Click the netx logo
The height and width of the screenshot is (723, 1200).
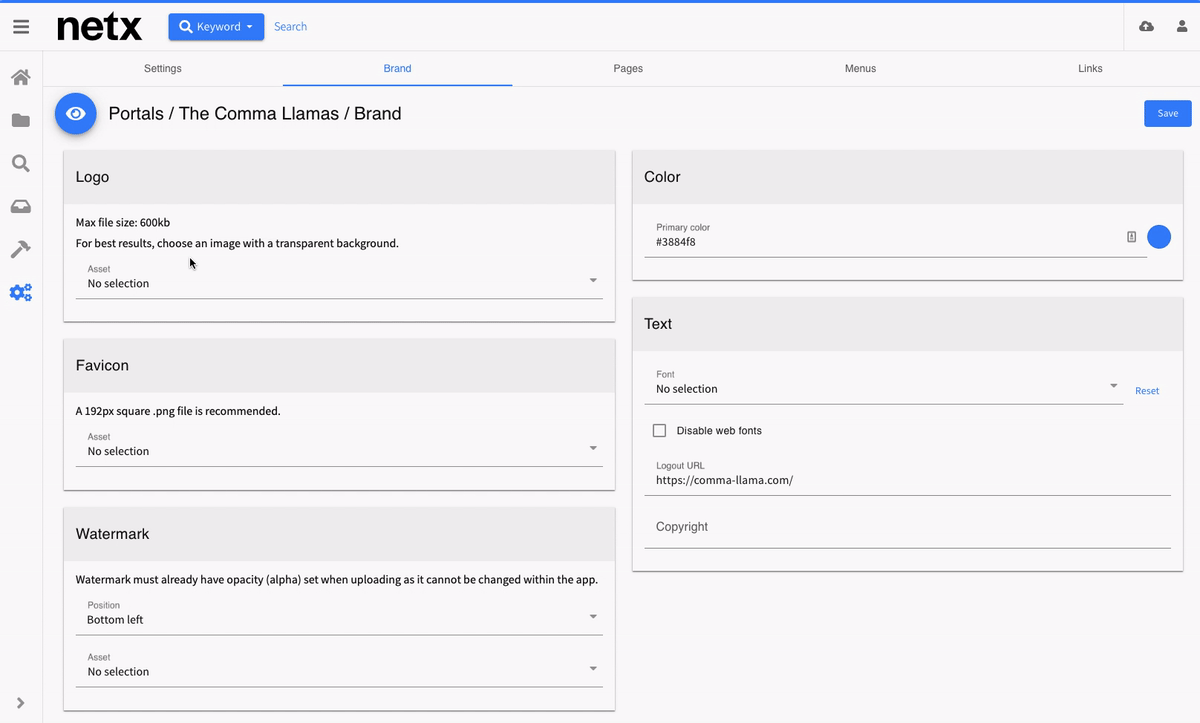point(100,27)
